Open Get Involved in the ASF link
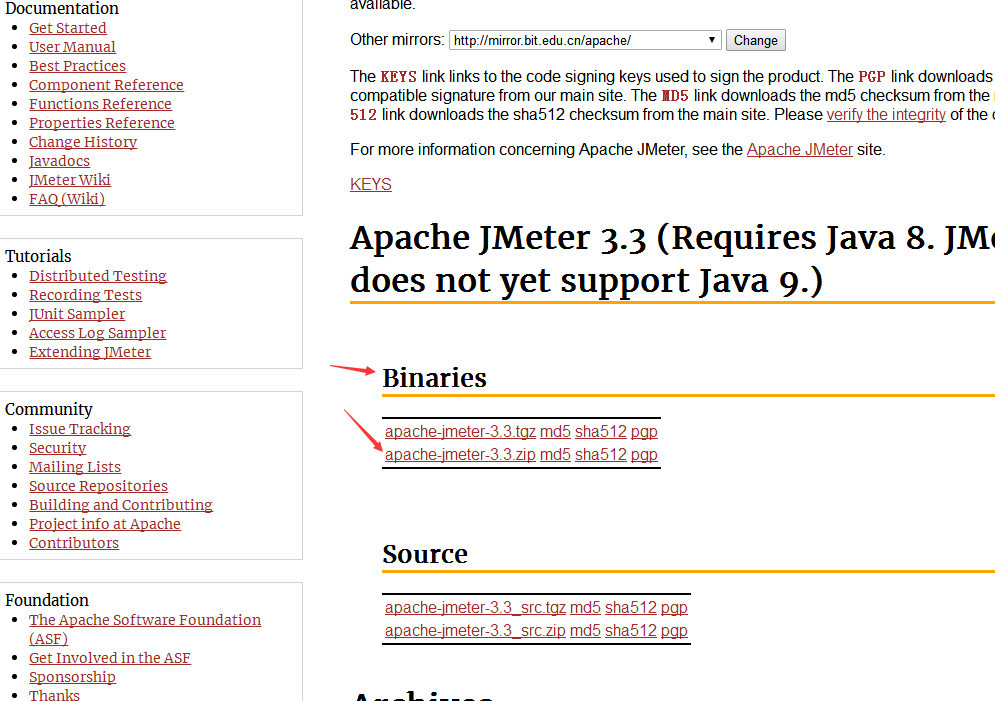This screenshot has width=995, height=701. pos(110,658)
